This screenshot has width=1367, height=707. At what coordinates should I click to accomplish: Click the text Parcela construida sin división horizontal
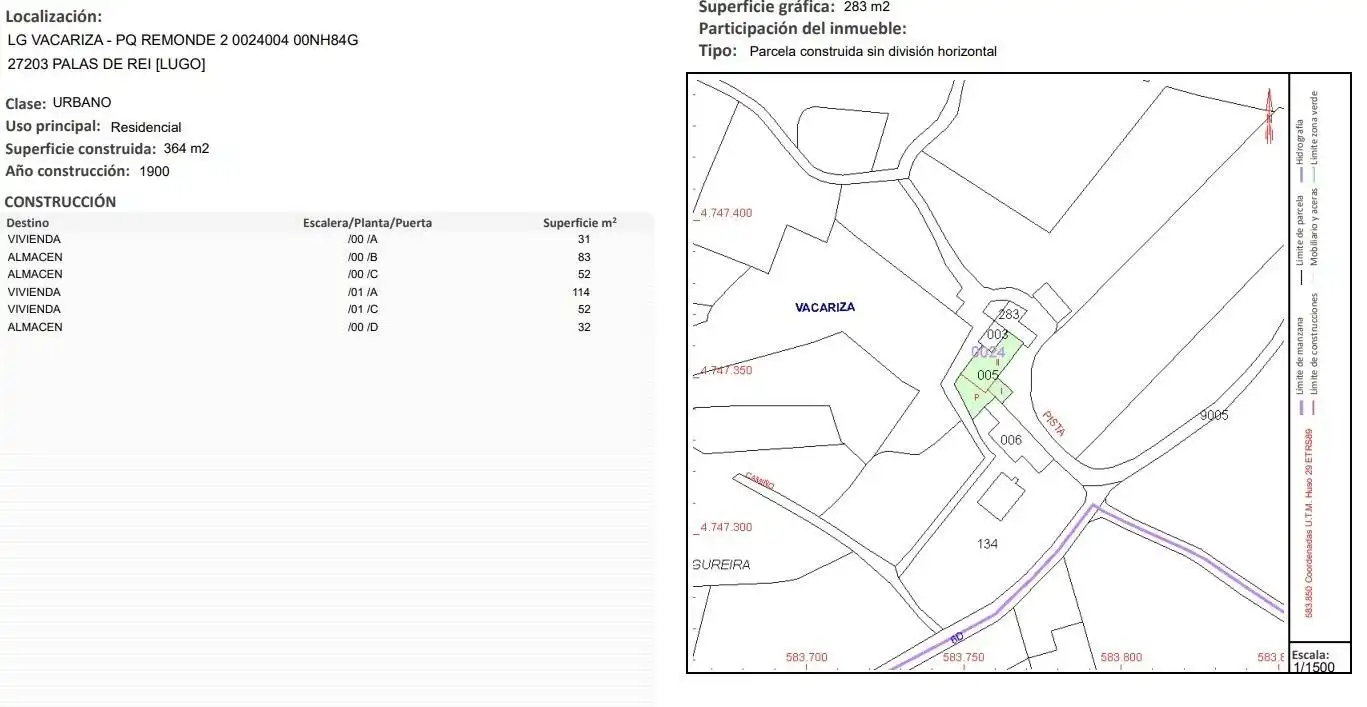(x=873, y=51)
